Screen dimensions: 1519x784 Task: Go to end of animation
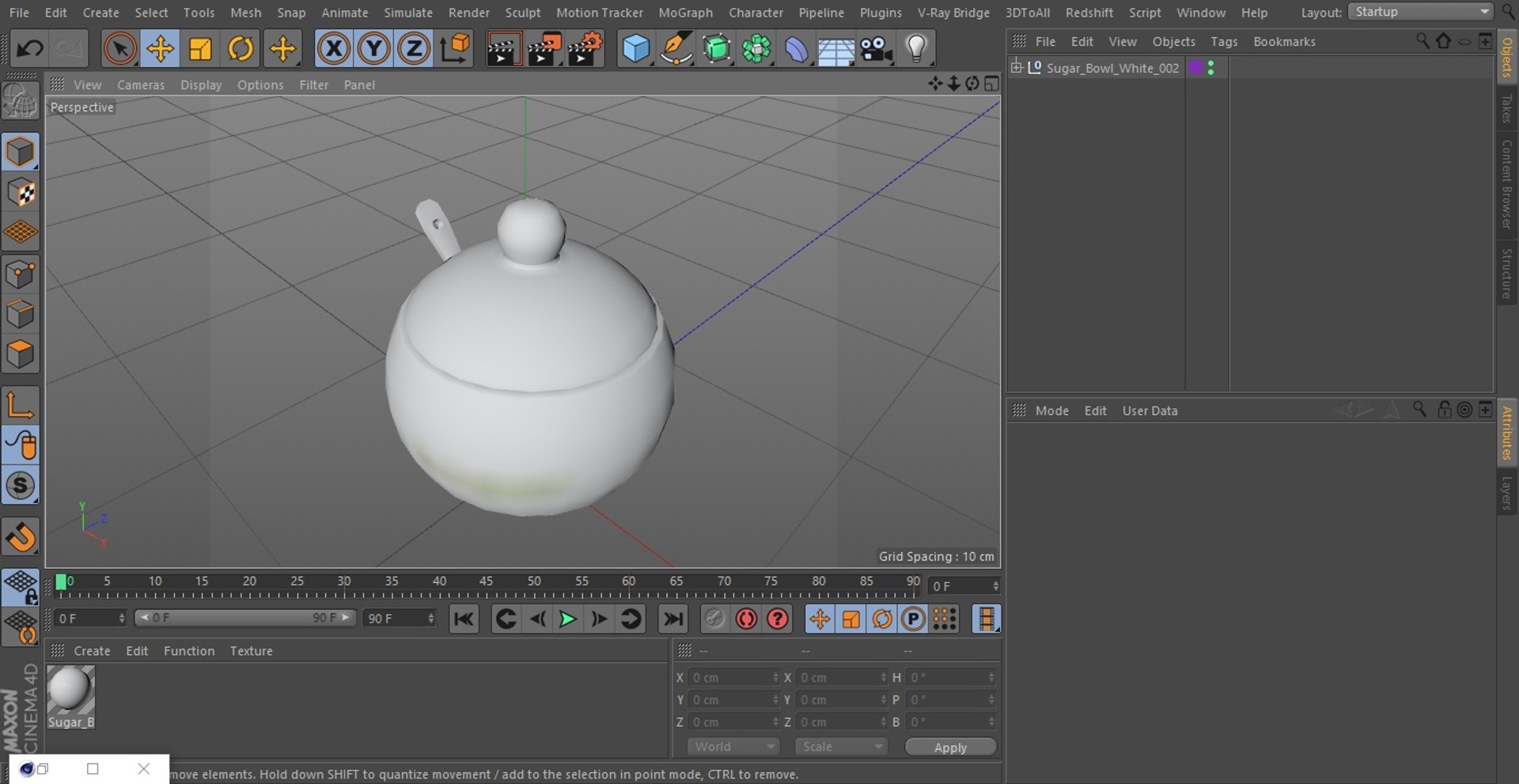(673, 619)
